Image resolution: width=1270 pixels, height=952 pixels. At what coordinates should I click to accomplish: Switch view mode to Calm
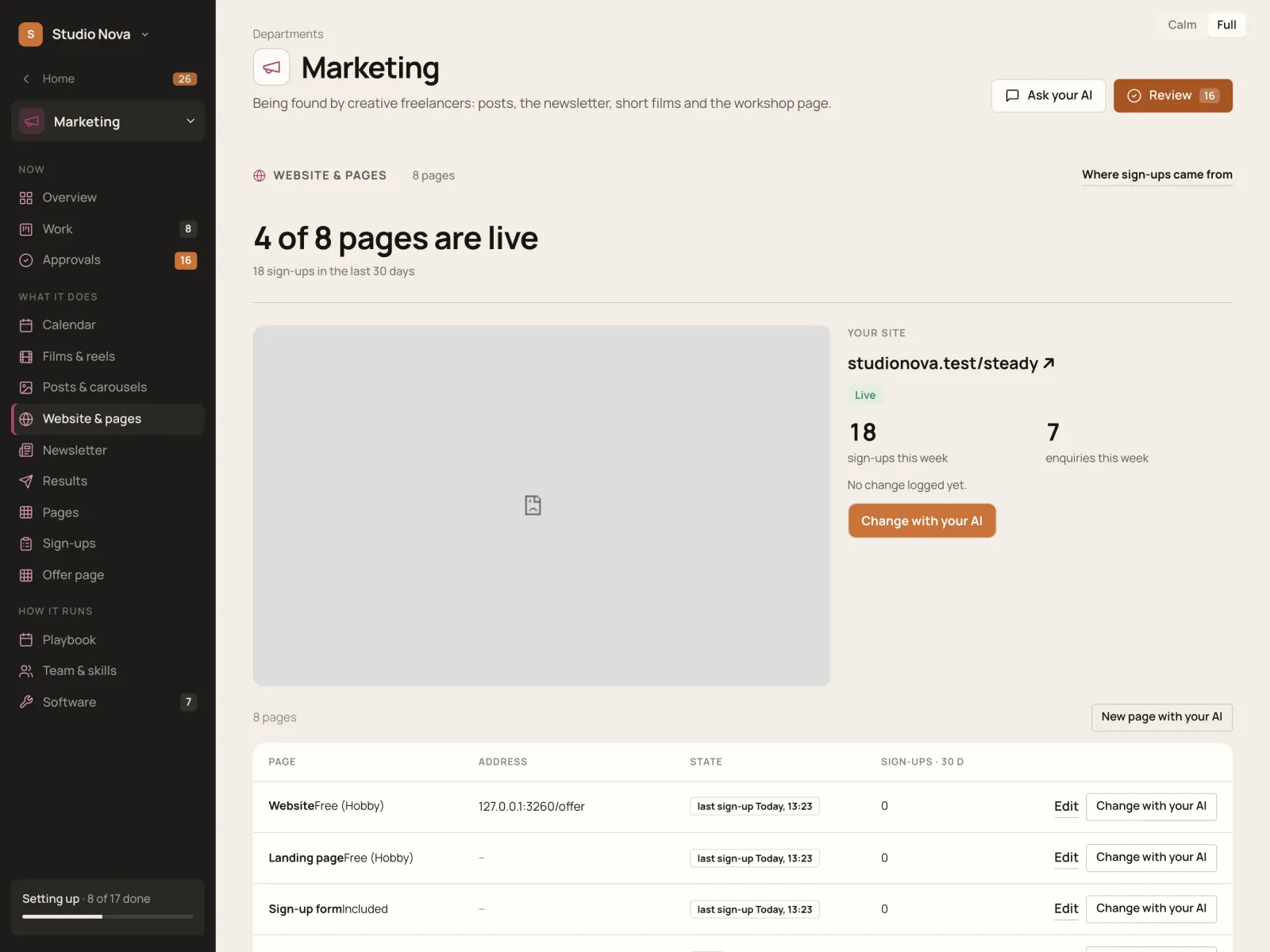pyautogui.click(x=1182, y=25)
